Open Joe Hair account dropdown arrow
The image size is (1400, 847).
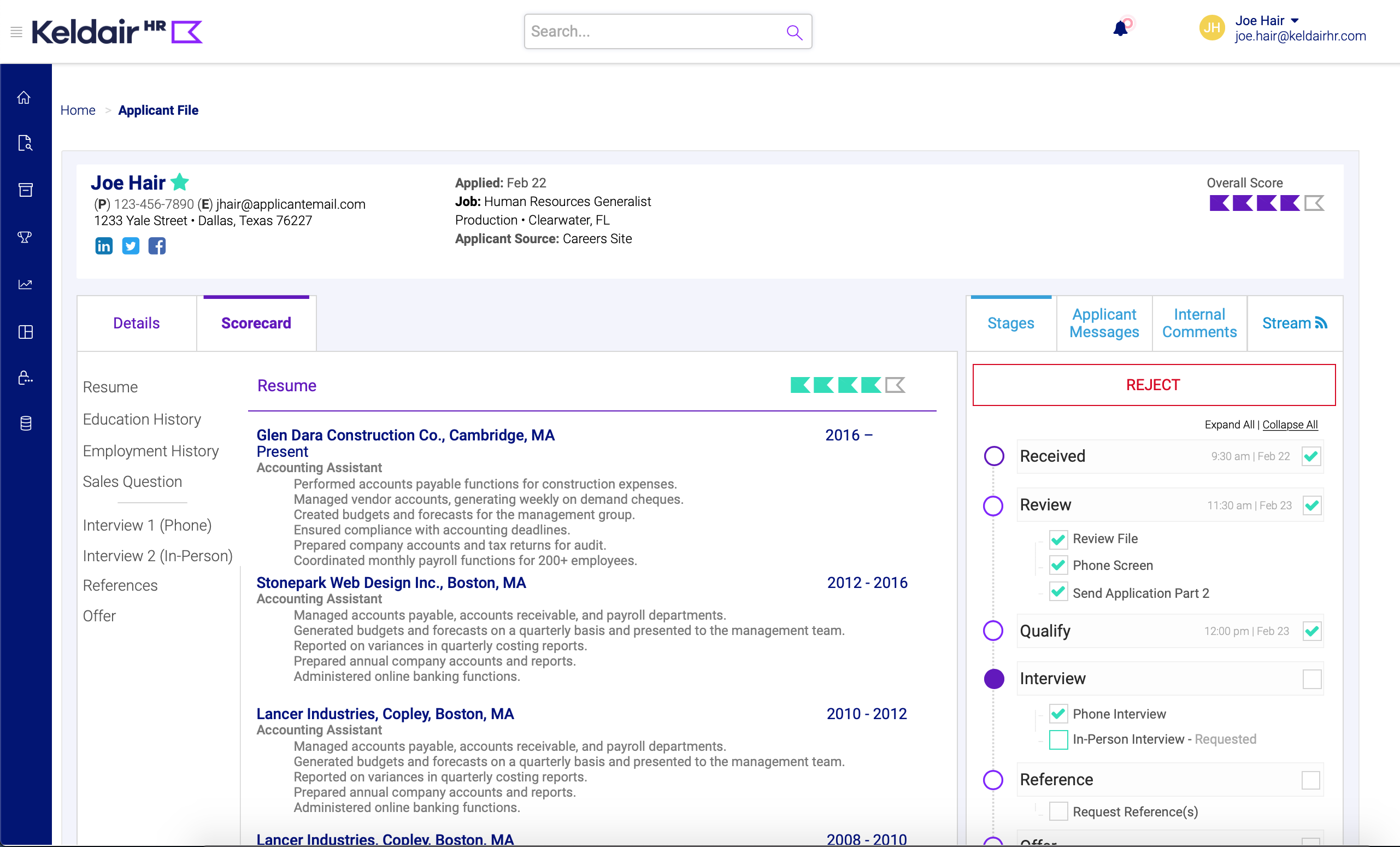click(x=1295, y=20)
